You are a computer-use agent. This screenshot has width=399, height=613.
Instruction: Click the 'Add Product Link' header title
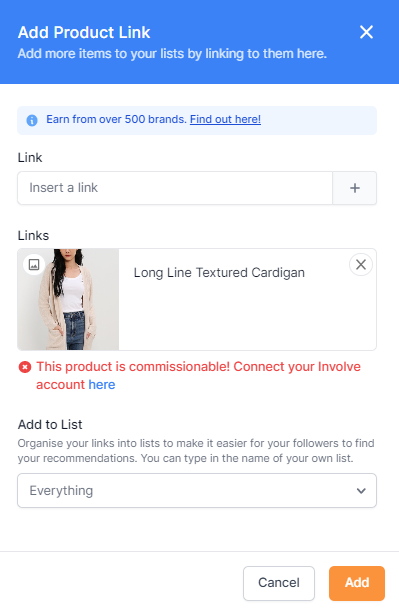tap(84, 32)
